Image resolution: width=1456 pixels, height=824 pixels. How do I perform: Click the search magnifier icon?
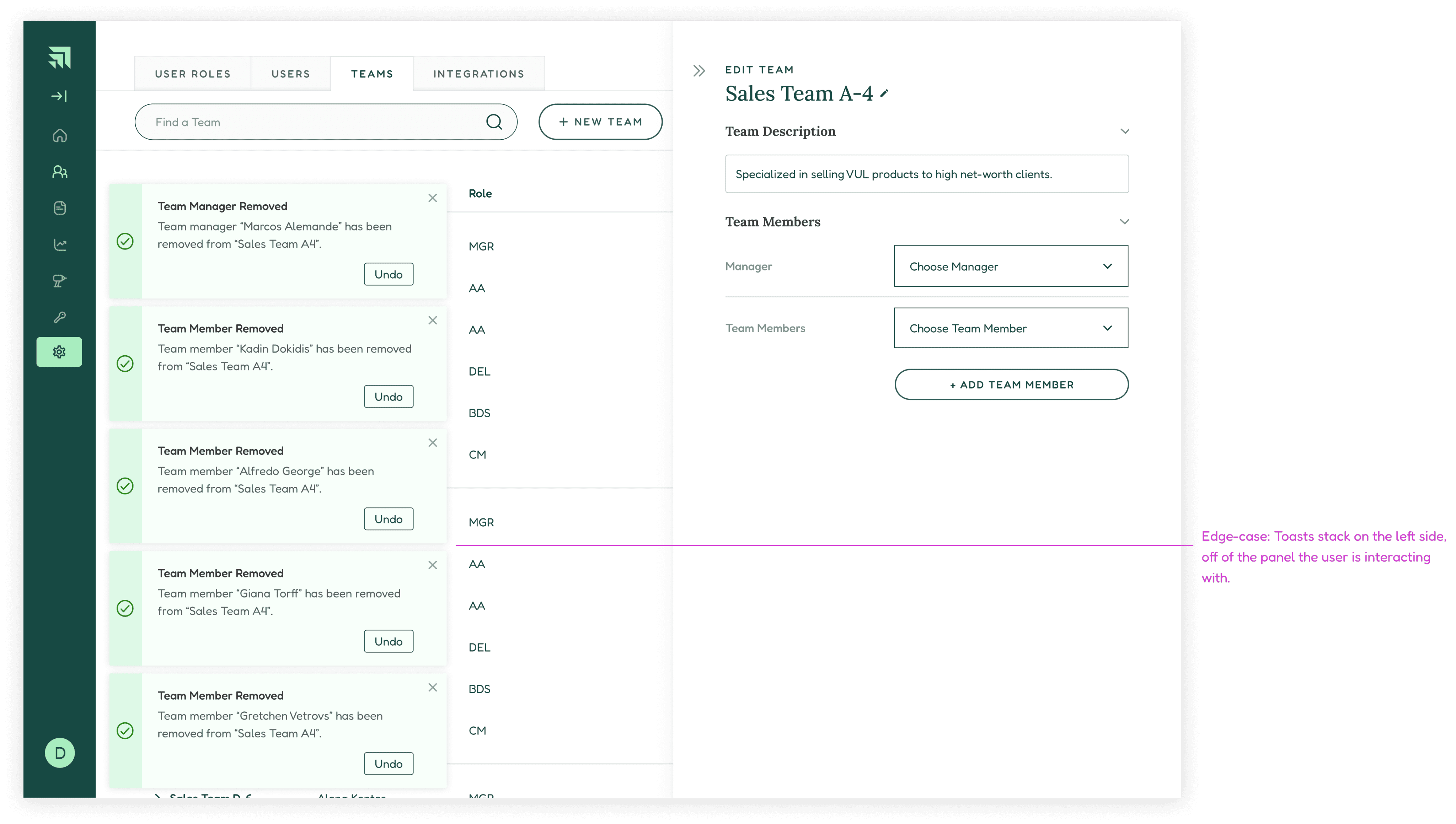point(494,122)
